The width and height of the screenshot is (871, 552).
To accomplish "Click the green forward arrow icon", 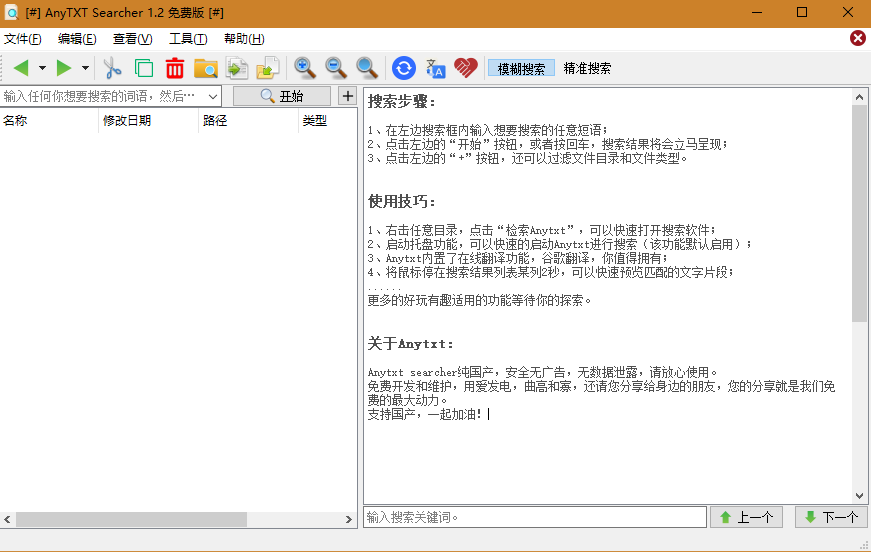I will 64,68.
